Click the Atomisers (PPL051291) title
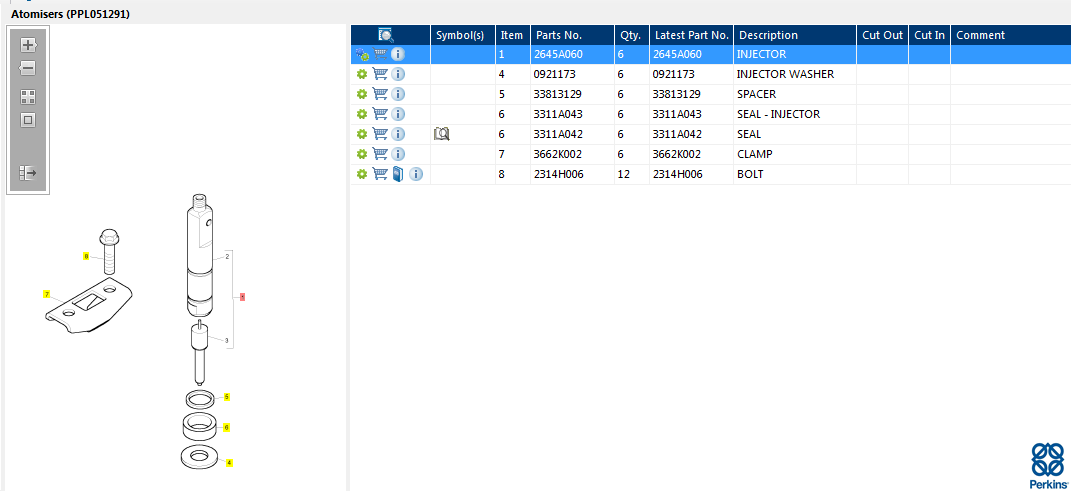This screenshot has height=491, width=1071. [70, 13]
